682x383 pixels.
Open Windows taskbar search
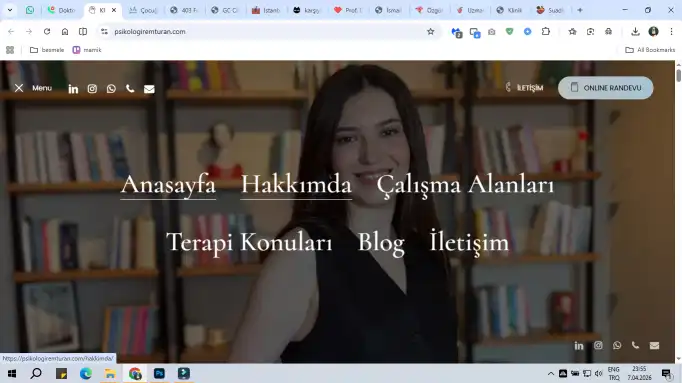click(x=37, y=373)
